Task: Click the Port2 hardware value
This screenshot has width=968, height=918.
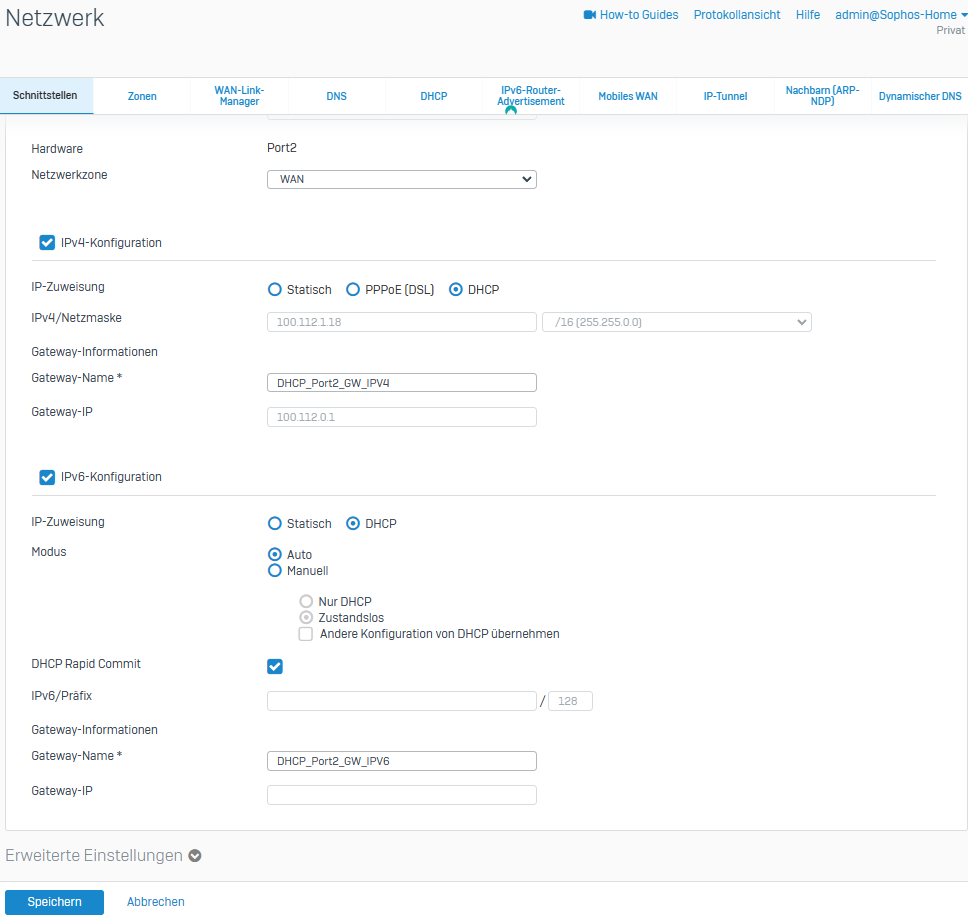Action: point(282,148)
